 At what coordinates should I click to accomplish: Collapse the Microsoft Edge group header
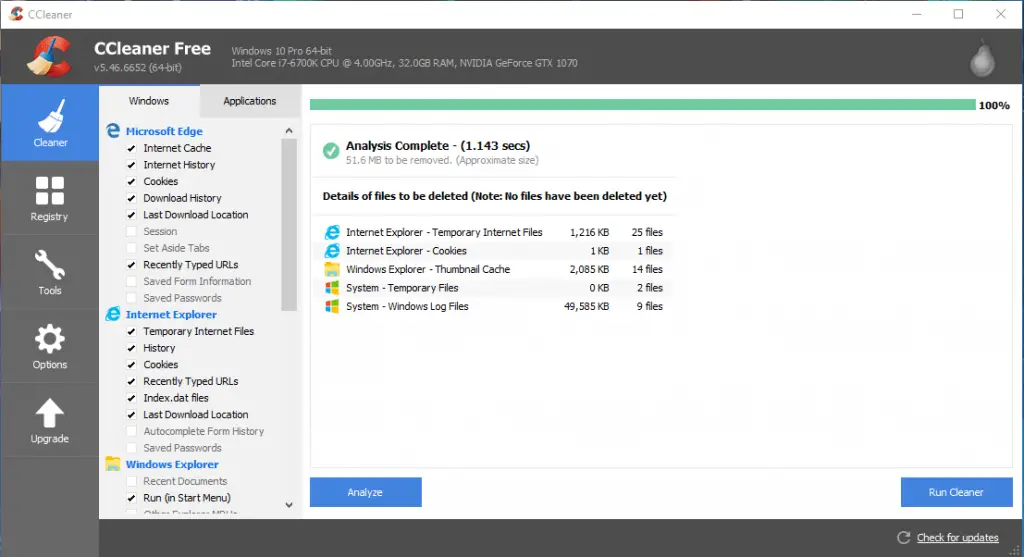pos(164,131)
